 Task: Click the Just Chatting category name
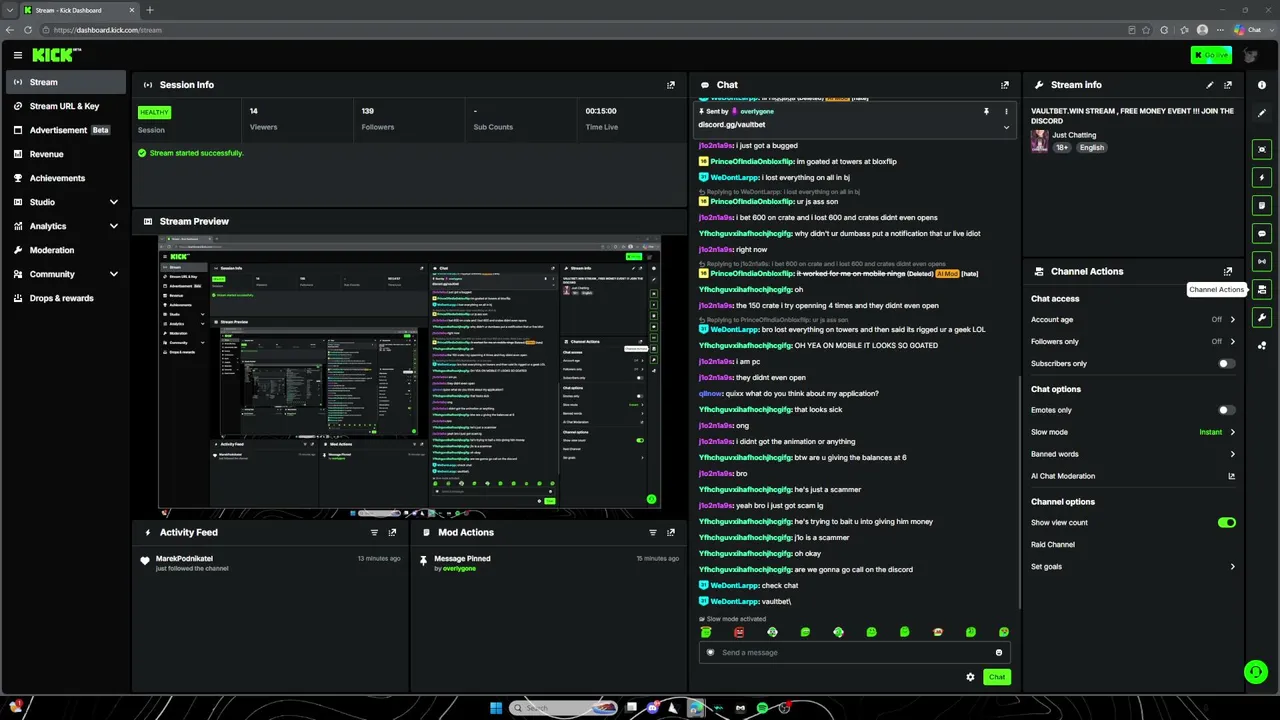pyautogui.click(x=1074, y=135)
